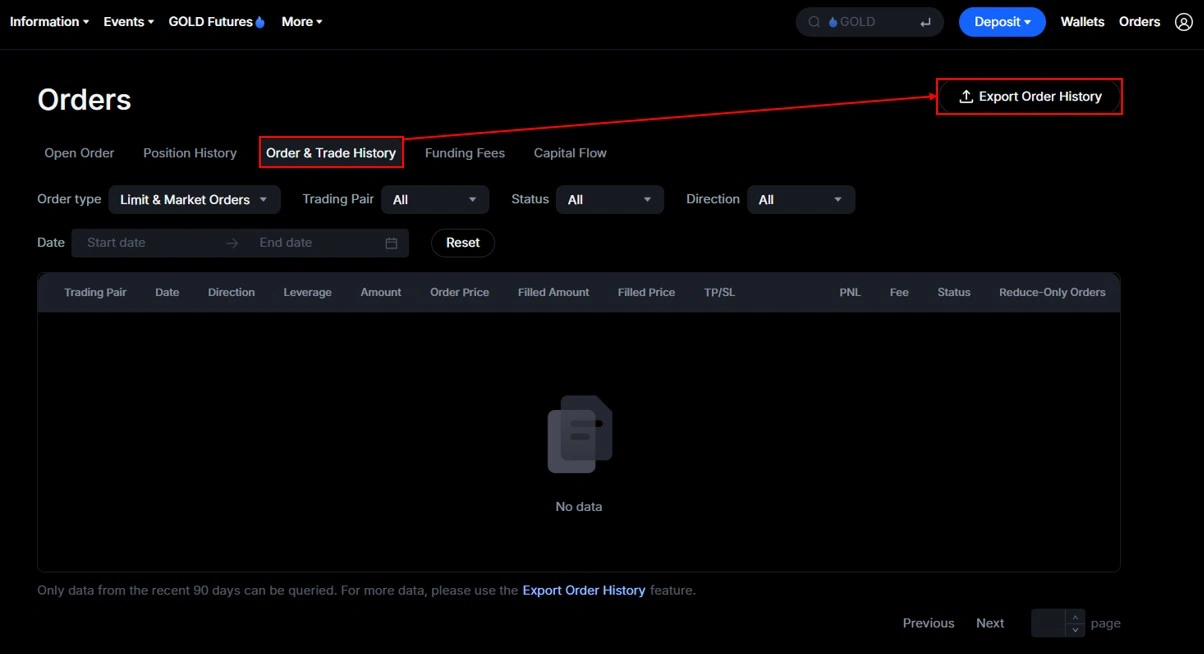Go to Wallets in top navigation
Screen dimensions: 1204x654
point(1083,22)
